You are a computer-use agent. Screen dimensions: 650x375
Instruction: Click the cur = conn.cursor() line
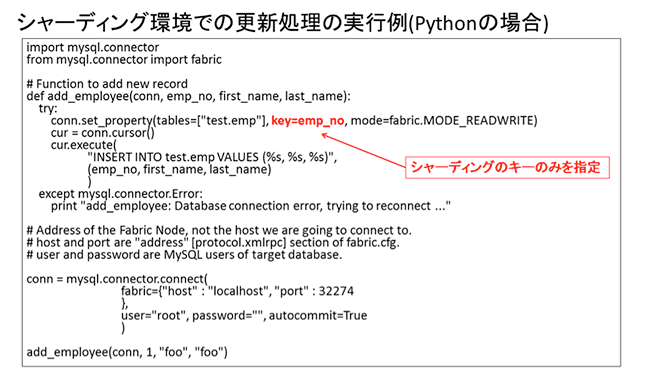[103, 133]
